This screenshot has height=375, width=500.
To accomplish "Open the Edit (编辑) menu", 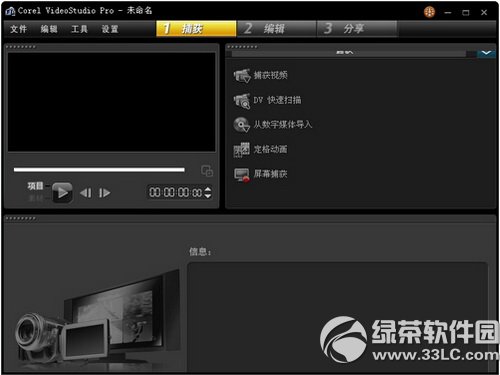I will 49,29.
